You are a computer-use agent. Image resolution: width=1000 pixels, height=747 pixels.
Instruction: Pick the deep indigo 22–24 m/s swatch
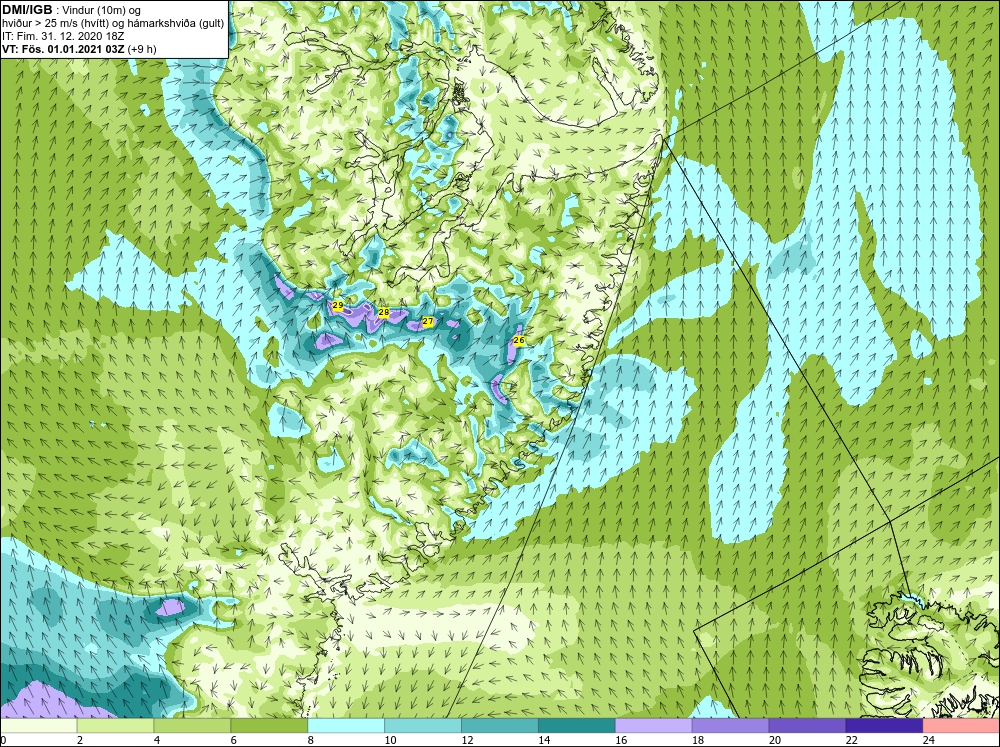885,726
